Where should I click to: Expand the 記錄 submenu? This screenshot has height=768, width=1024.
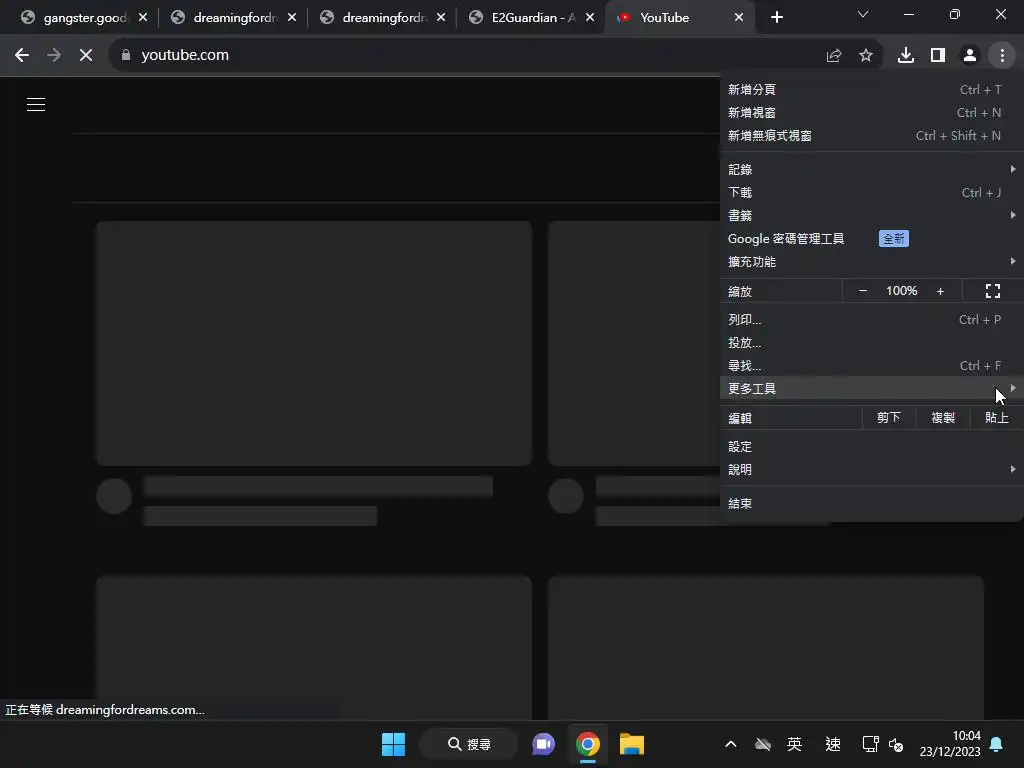coord(871,169)
